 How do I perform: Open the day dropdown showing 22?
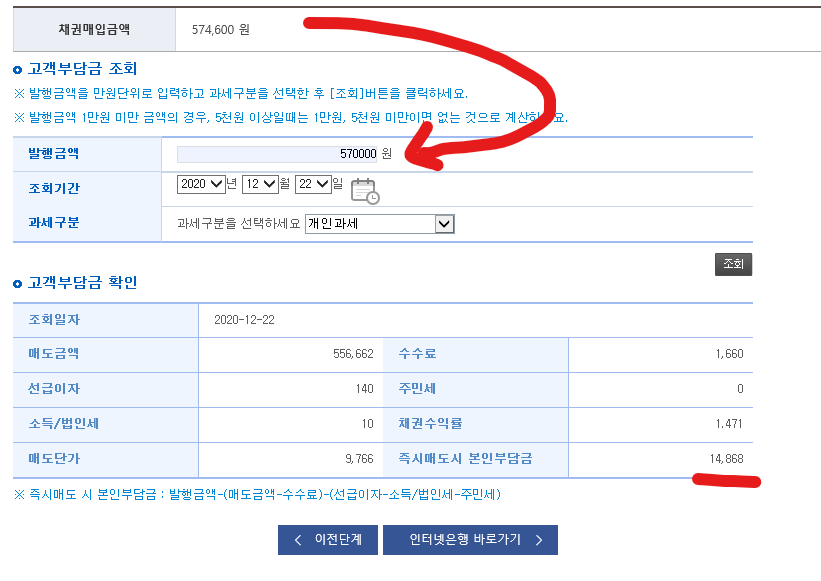pos(315,182)
